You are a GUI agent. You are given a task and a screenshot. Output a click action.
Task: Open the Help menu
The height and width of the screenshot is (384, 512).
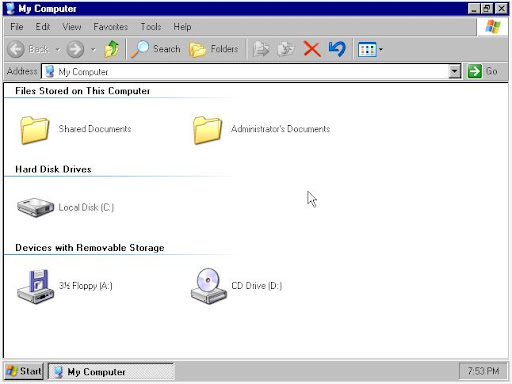(x=182, y=27)
